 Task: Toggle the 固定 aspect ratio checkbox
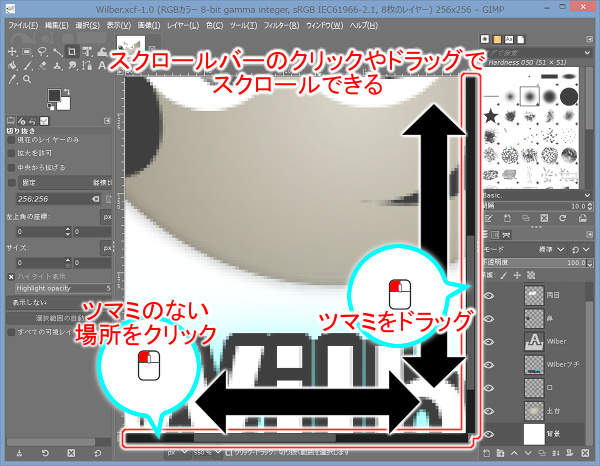click(x=12, y=182)
